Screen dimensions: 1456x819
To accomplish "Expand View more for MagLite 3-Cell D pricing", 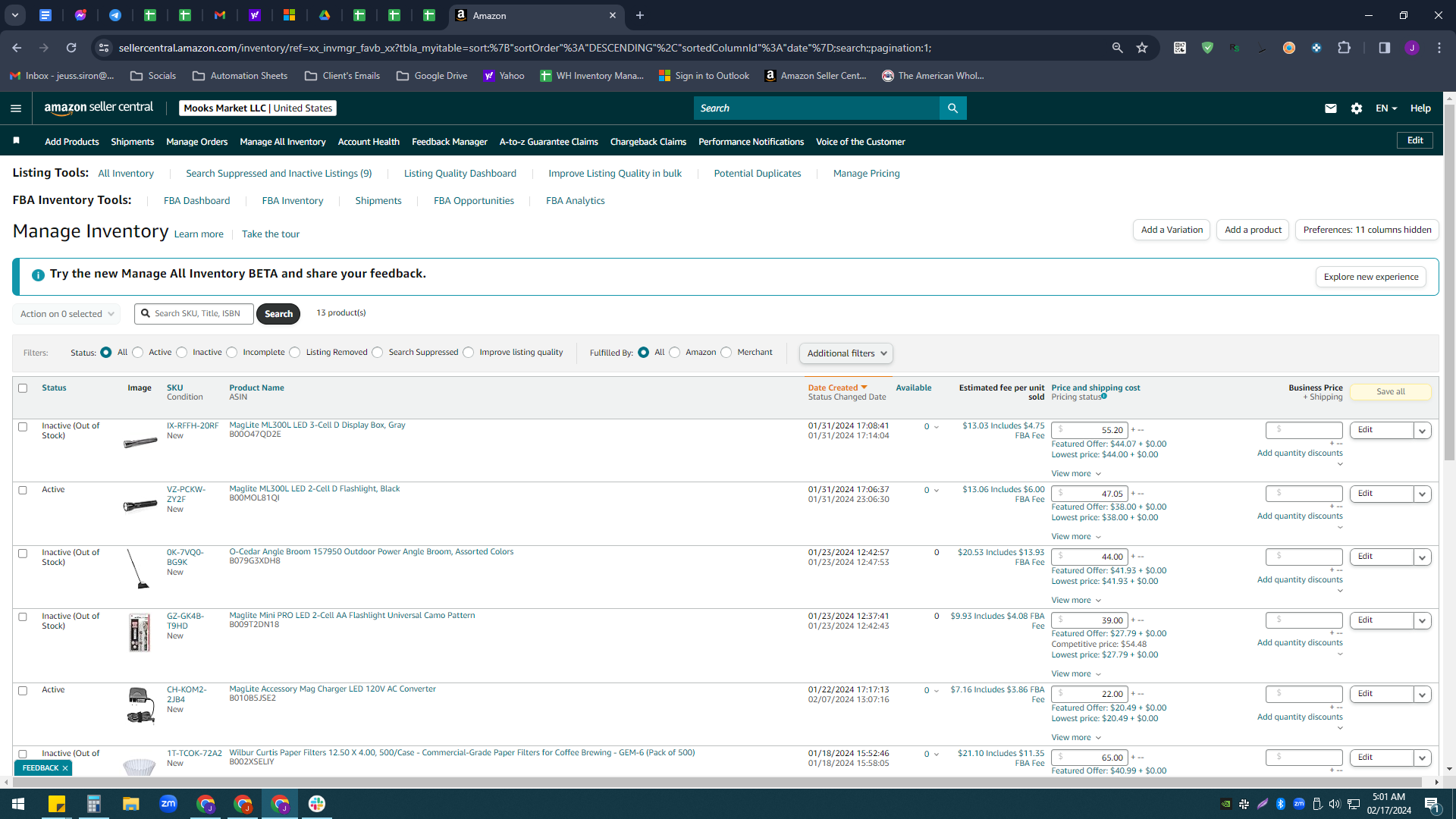I will tap(1076, 474).
